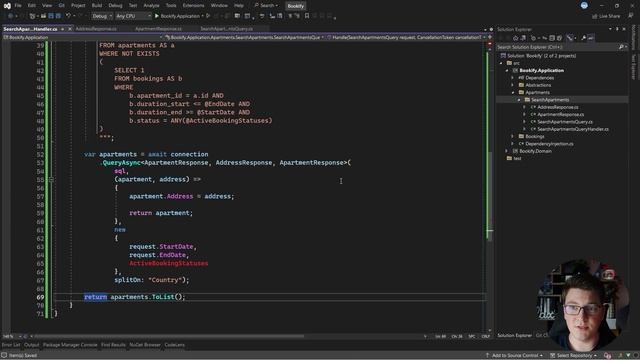Switch to the ApartmentResponse.cs tab
The image size is (640, 360).
pos(158,29)
